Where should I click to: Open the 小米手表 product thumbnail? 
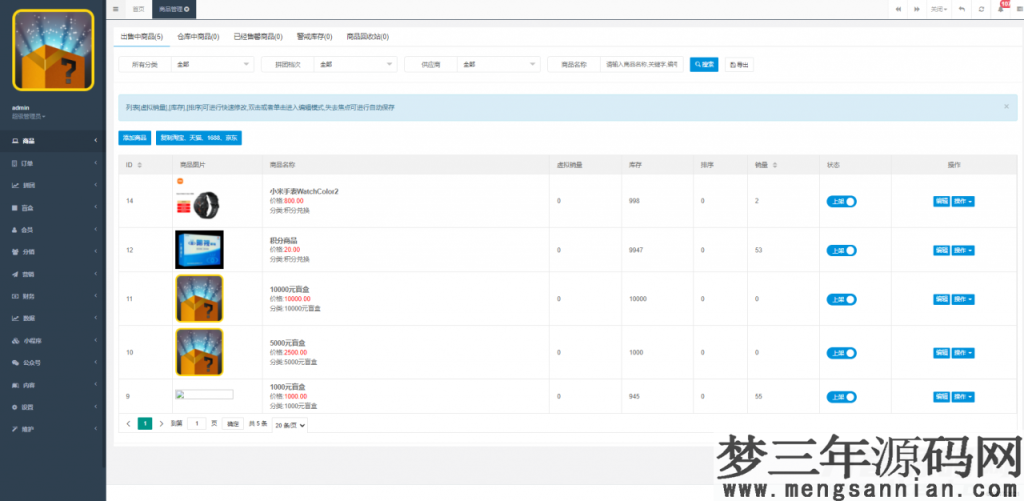(199, 201)
